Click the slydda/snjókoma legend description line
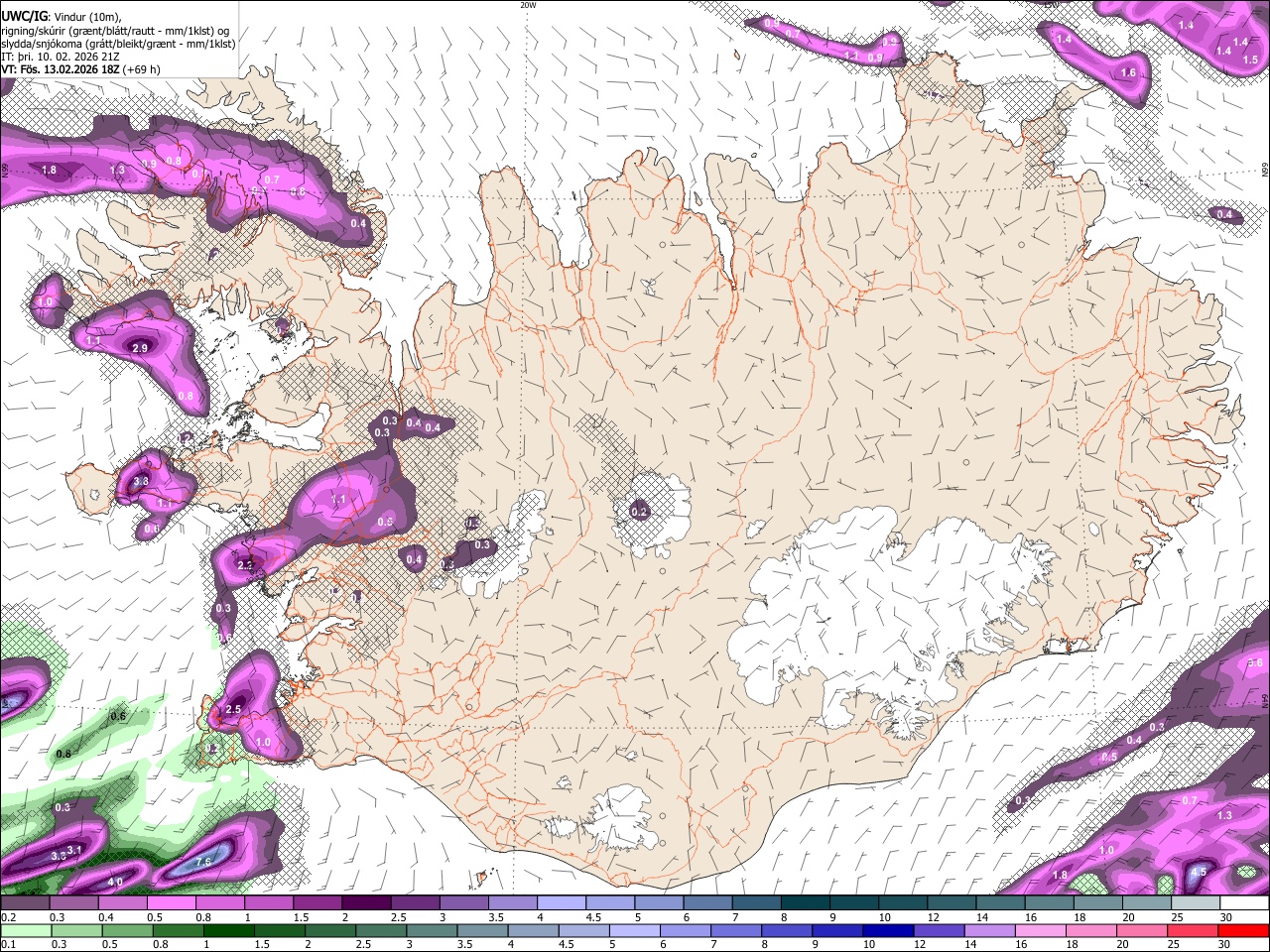This screenshot has width=1270, height=952. 119,44
